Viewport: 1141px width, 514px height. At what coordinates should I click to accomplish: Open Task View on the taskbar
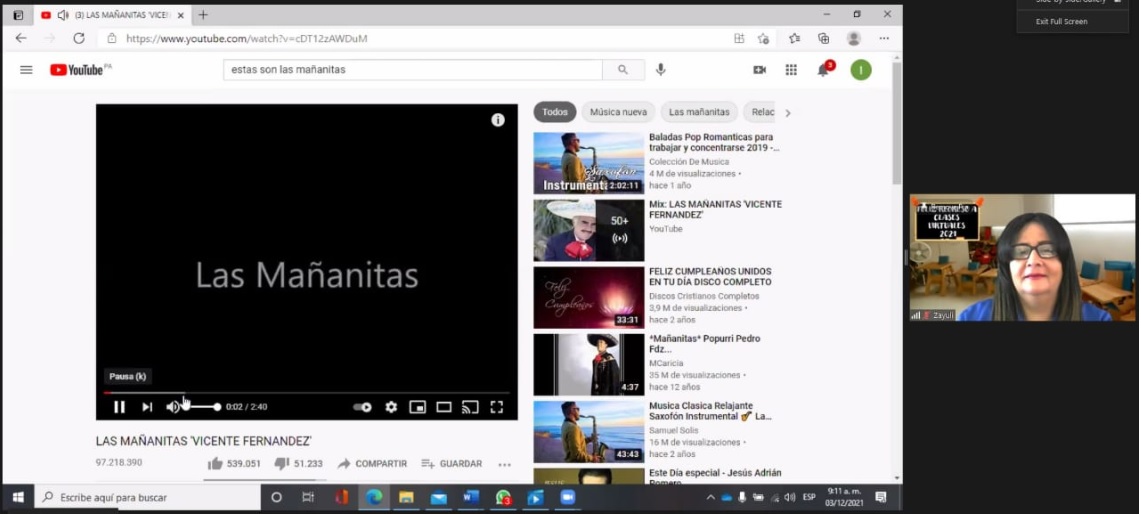coord(308,497)
